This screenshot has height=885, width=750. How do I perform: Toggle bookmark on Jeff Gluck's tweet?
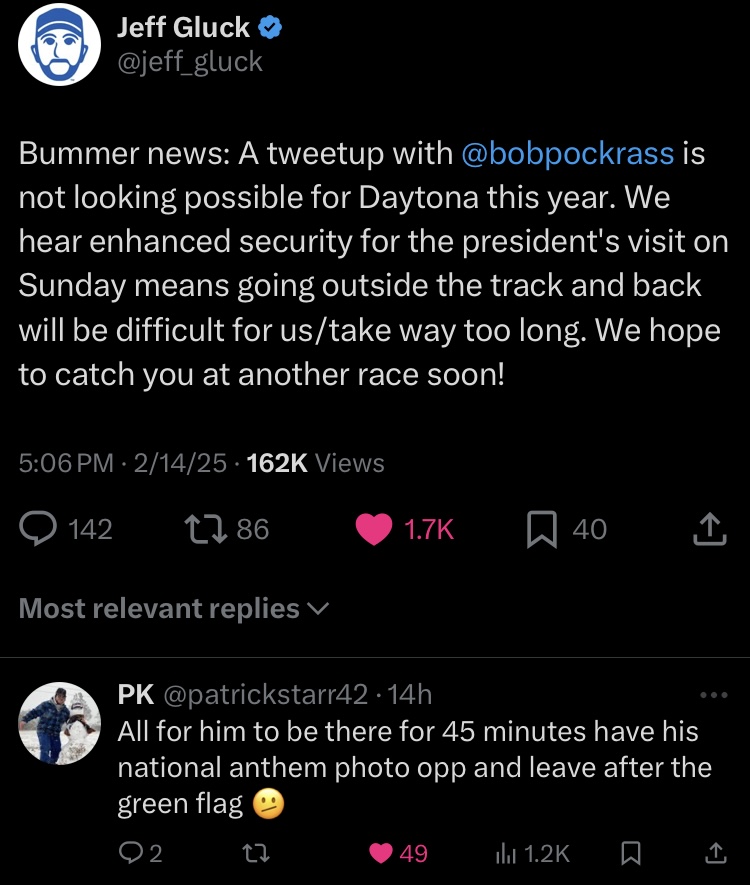point(541,529)
